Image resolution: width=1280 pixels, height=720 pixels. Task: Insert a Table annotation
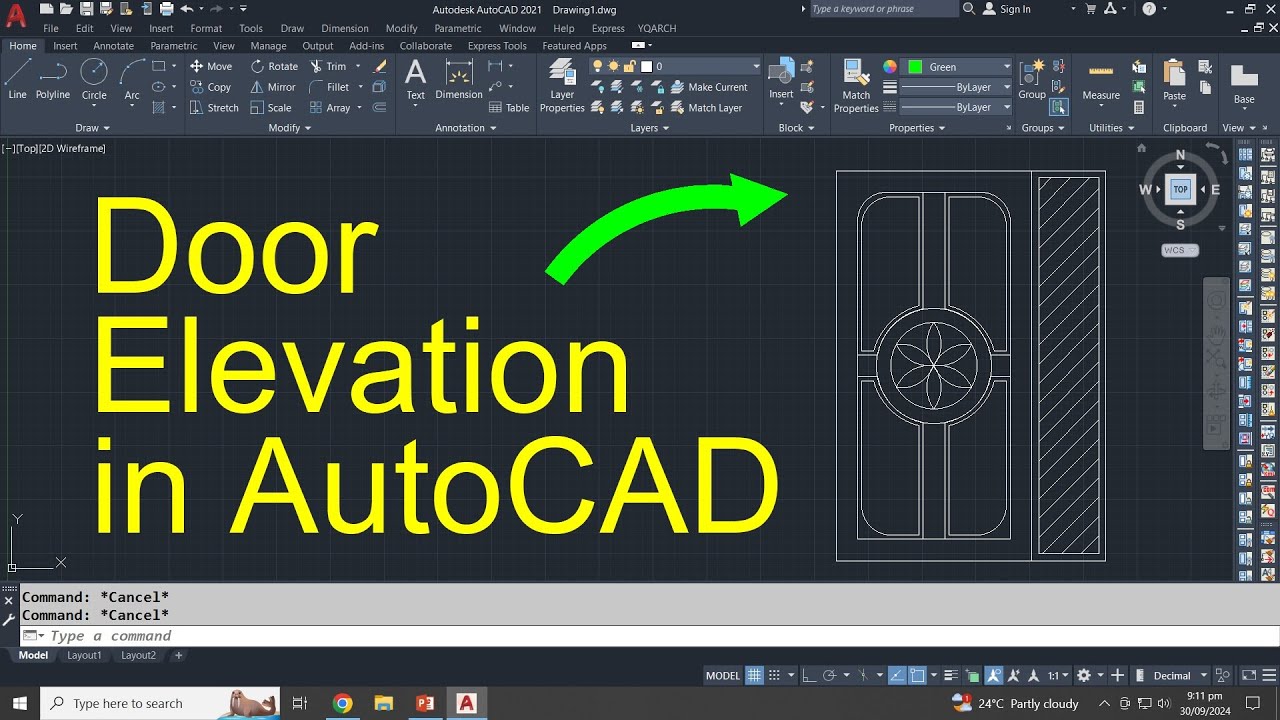(x=509, y=108)
